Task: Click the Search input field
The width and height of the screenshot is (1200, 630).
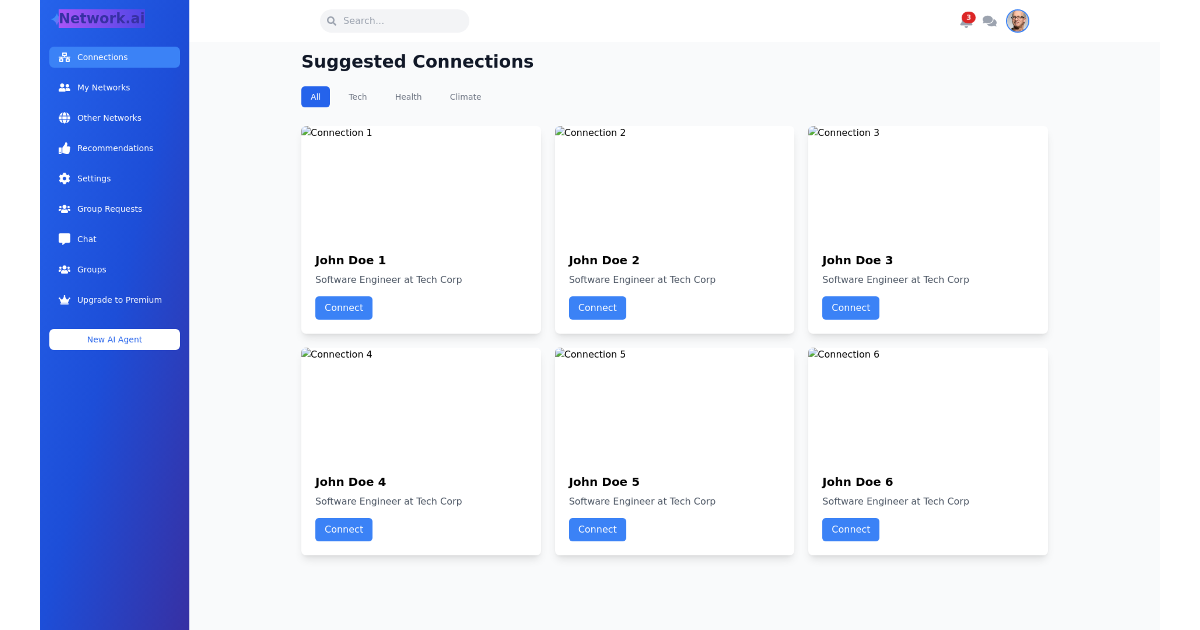Action: click(394, 21)
